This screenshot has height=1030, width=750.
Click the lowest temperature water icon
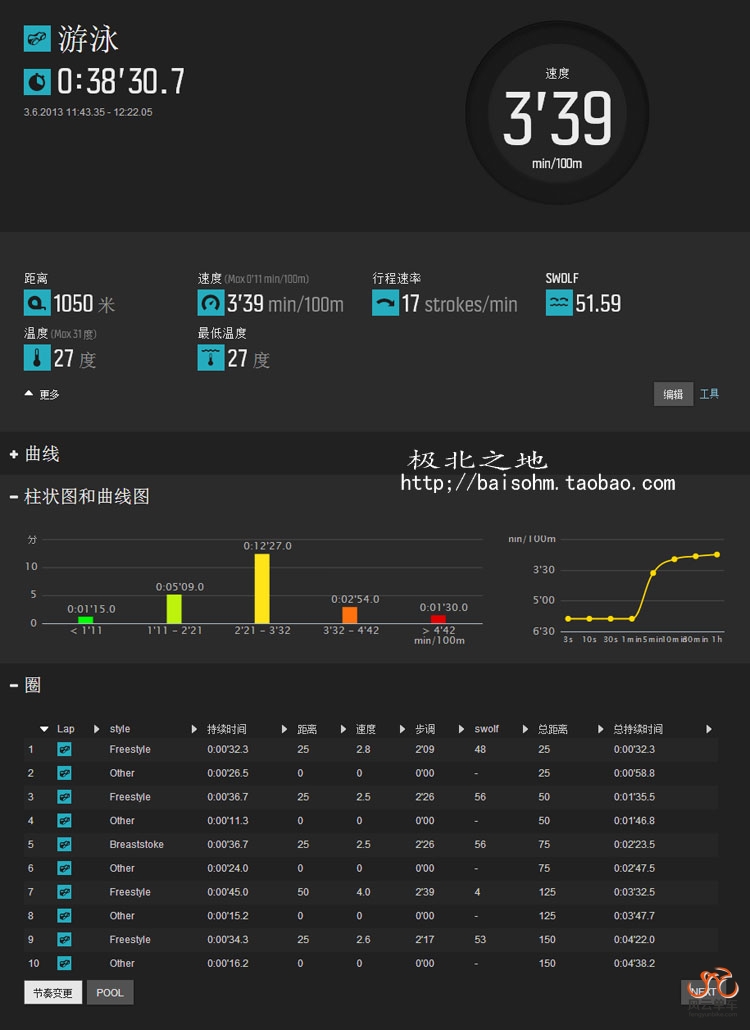point(211,358)
